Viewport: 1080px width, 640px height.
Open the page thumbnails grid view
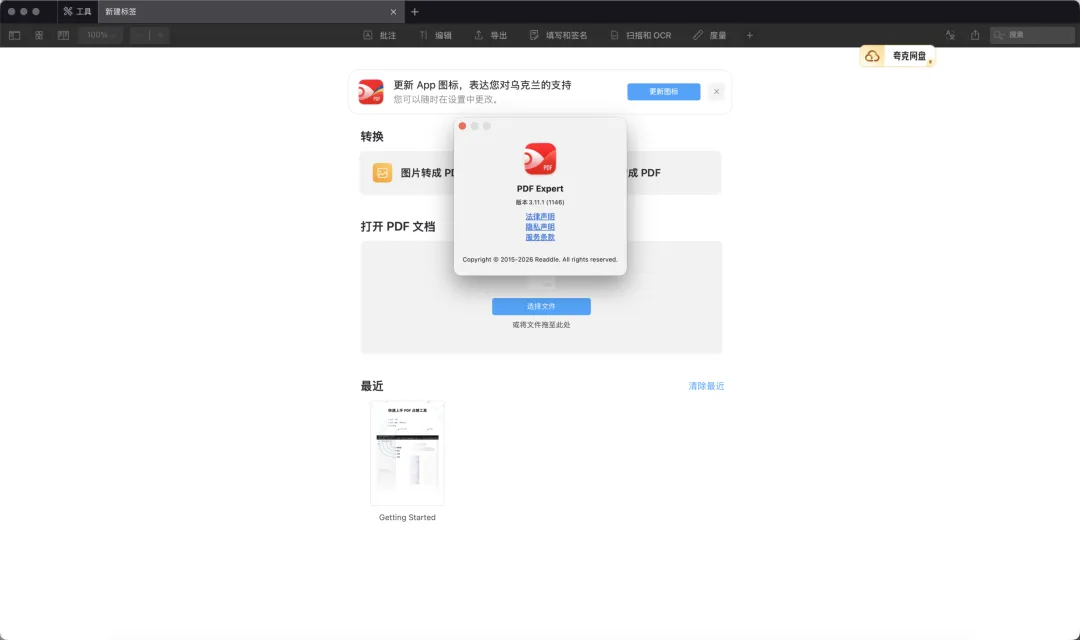pyautogui.click(x=39, y=35)
